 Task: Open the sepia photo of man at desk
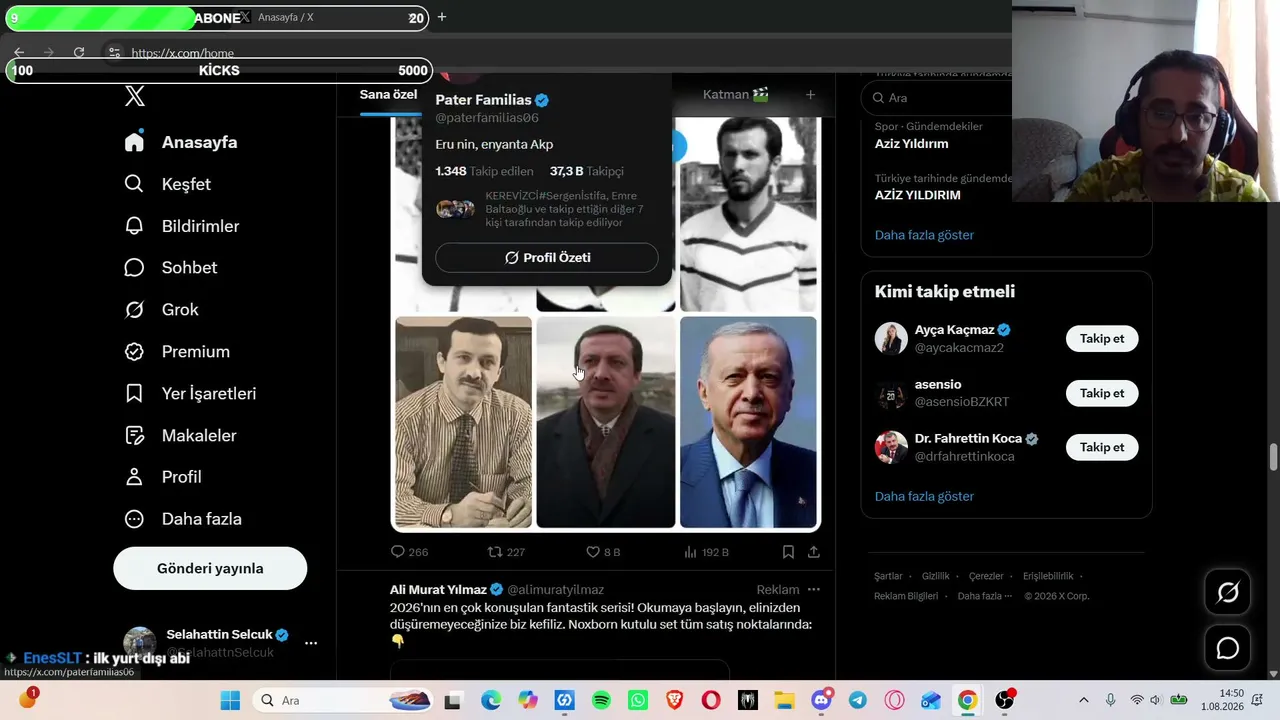pos(463,422)
